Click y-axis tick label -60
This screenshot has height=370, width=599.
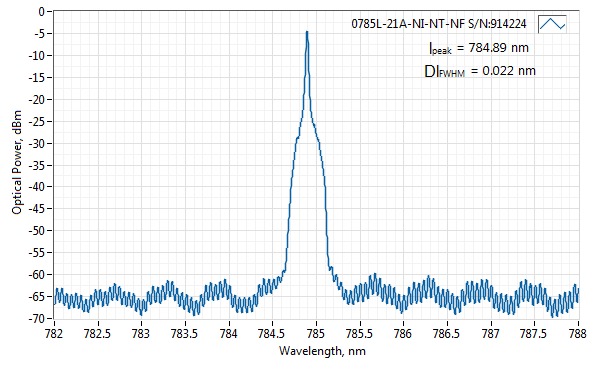click(36, 275)
